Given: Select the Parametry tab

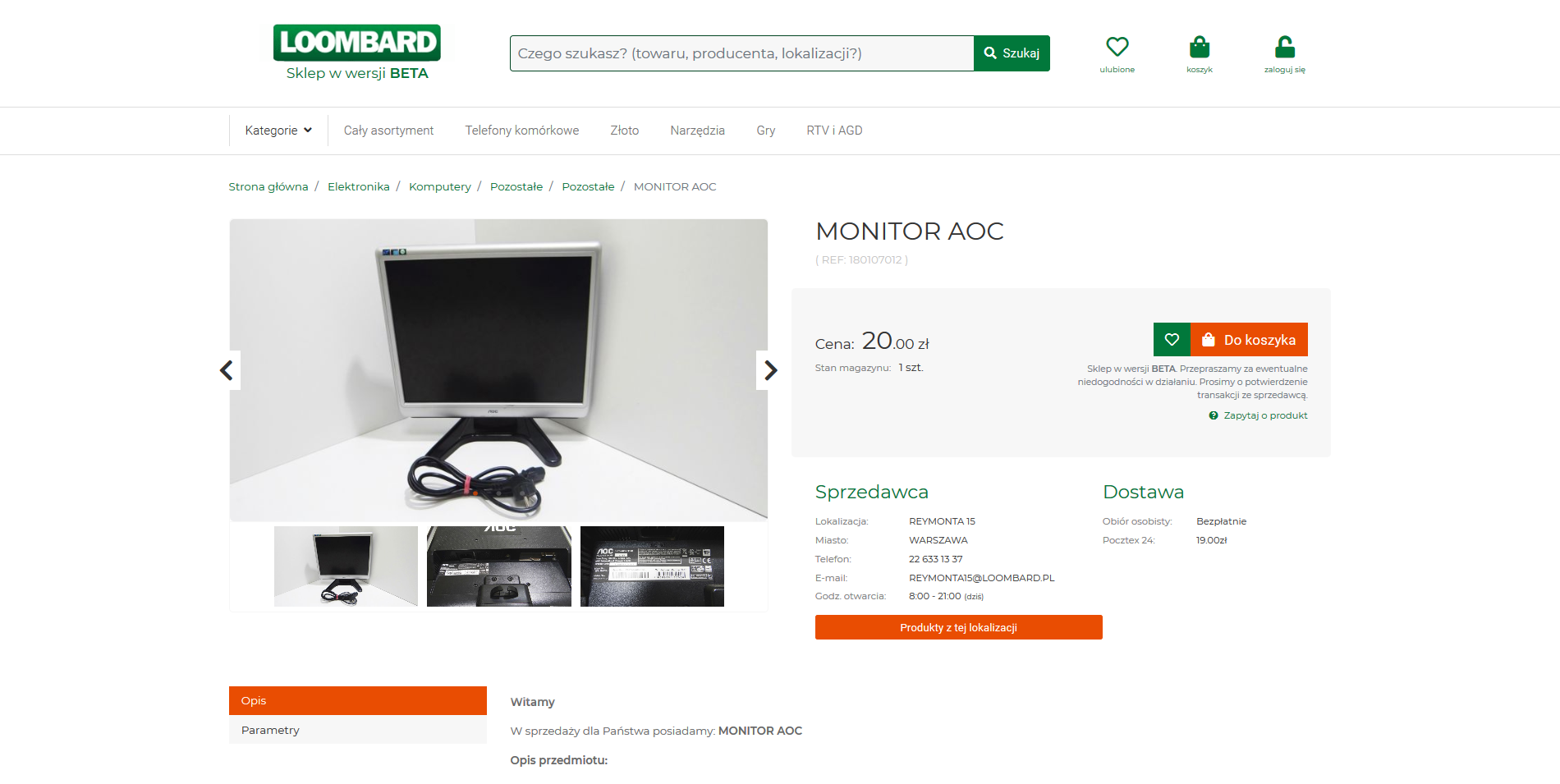Looking at the screenshot, I should [358, 730].
